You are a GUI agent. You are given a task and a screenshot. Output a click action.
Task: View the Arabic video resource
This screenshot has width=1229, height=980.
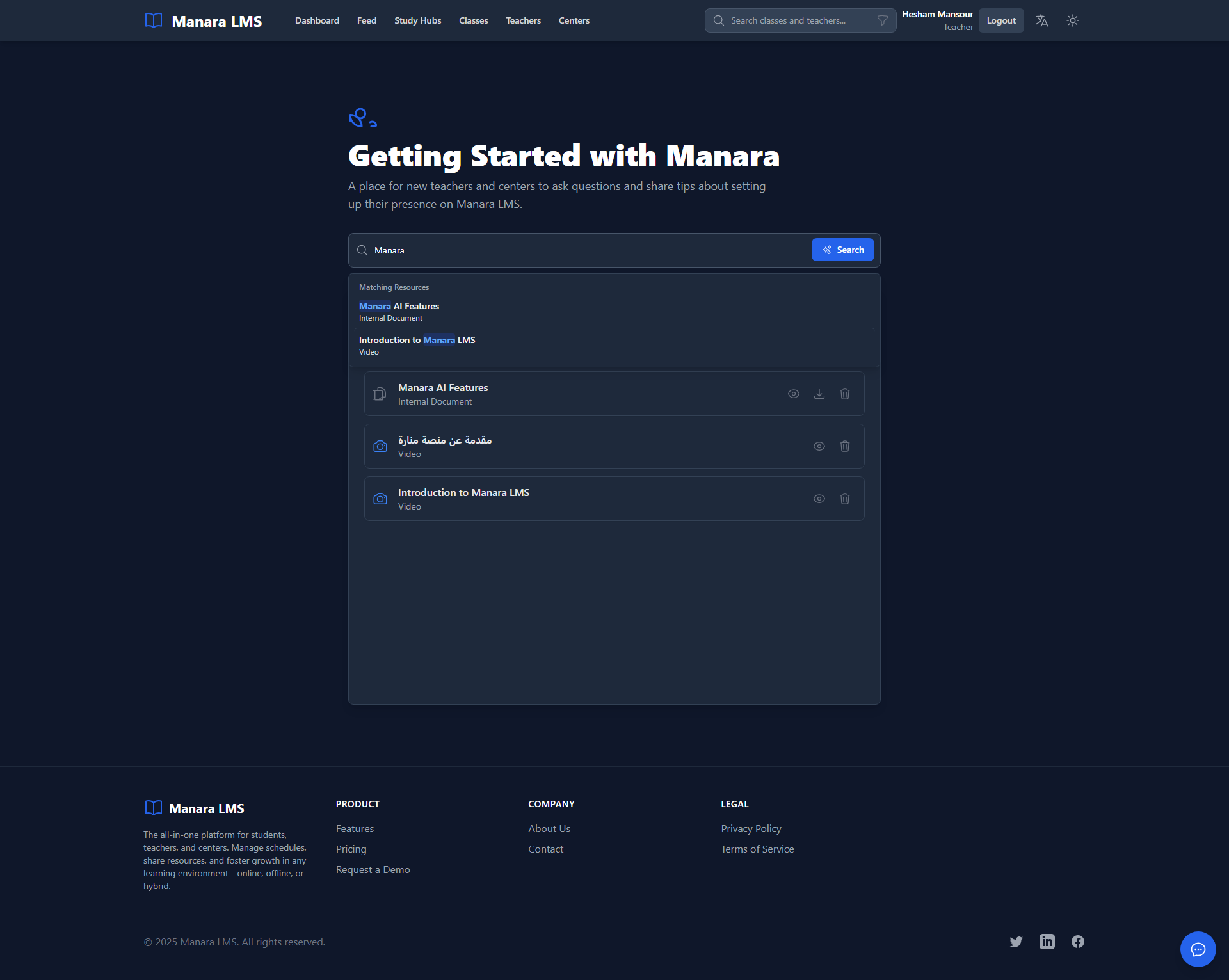[819, 446]
